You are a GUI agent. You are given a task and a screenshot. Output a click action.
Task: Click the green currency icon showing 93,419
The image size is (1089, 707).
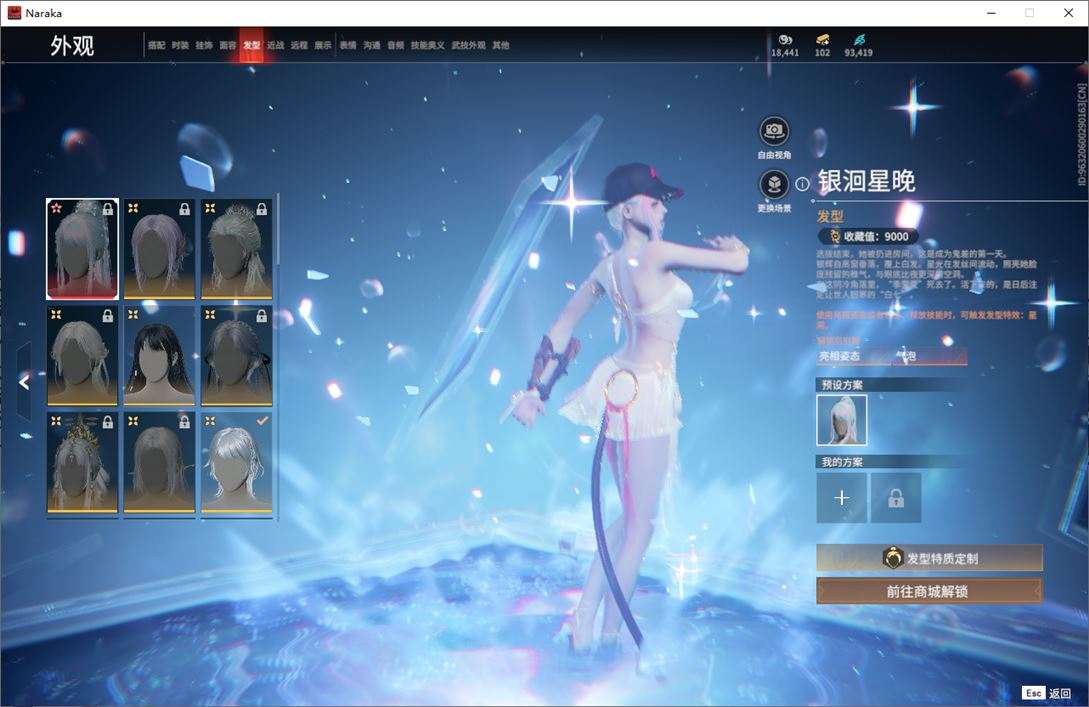click(x=859, y=40)
